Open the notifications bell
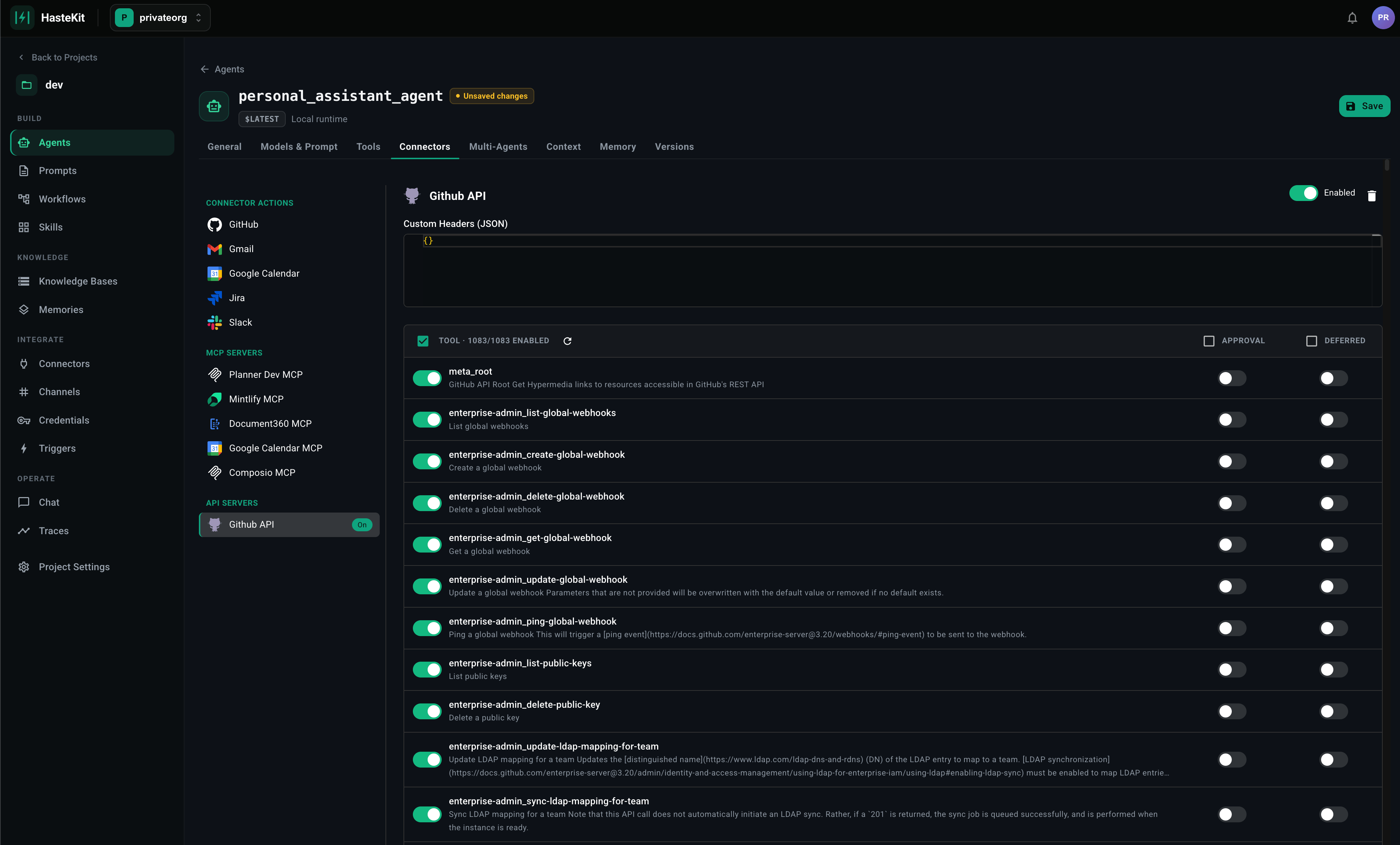The width and height of the screenshot is (1400, 845). [x=1352, y=18]
